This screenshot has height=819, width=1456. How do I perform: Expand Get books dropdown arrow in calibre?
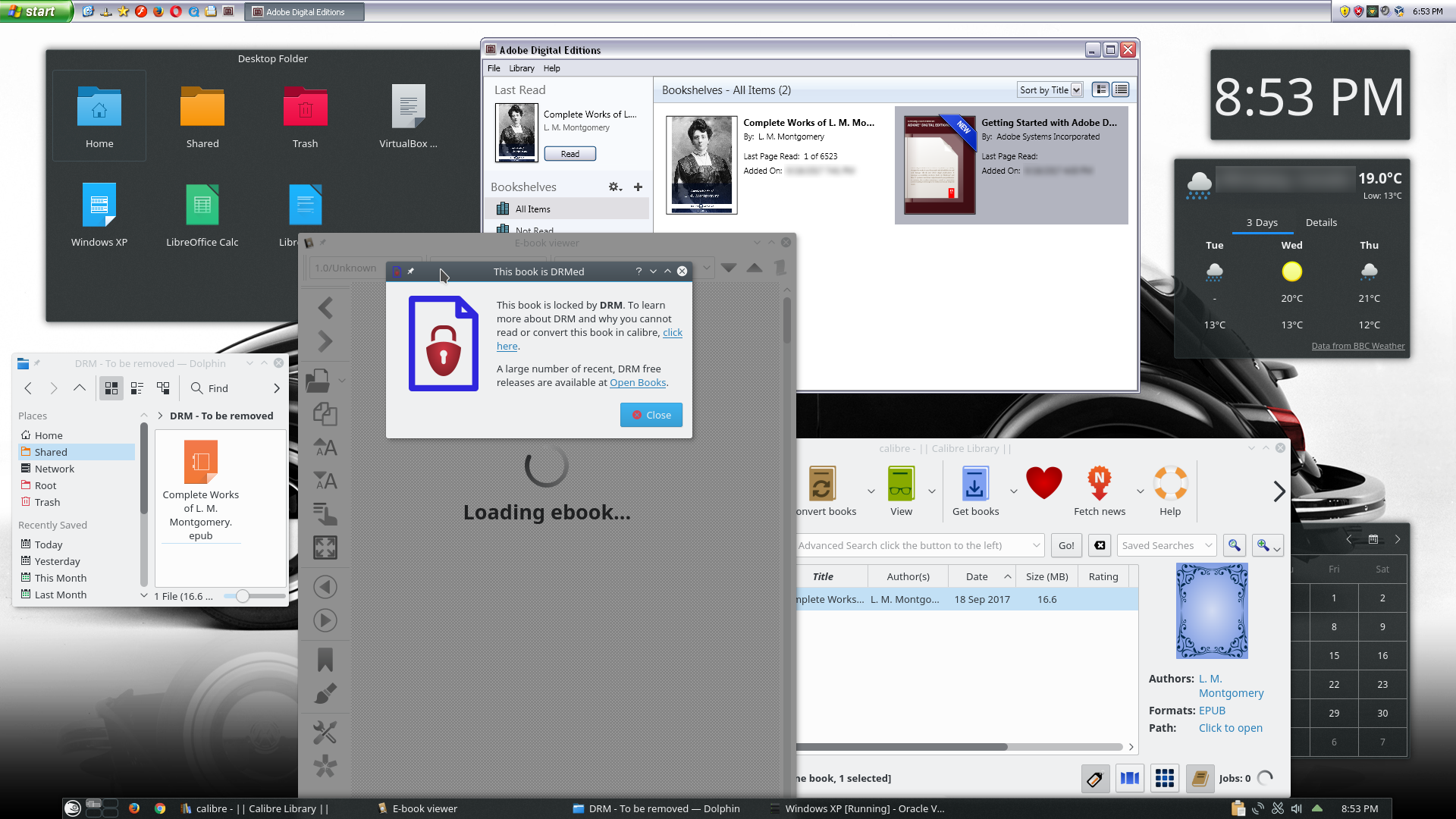pyautogui.click(x=1014, y=491)
